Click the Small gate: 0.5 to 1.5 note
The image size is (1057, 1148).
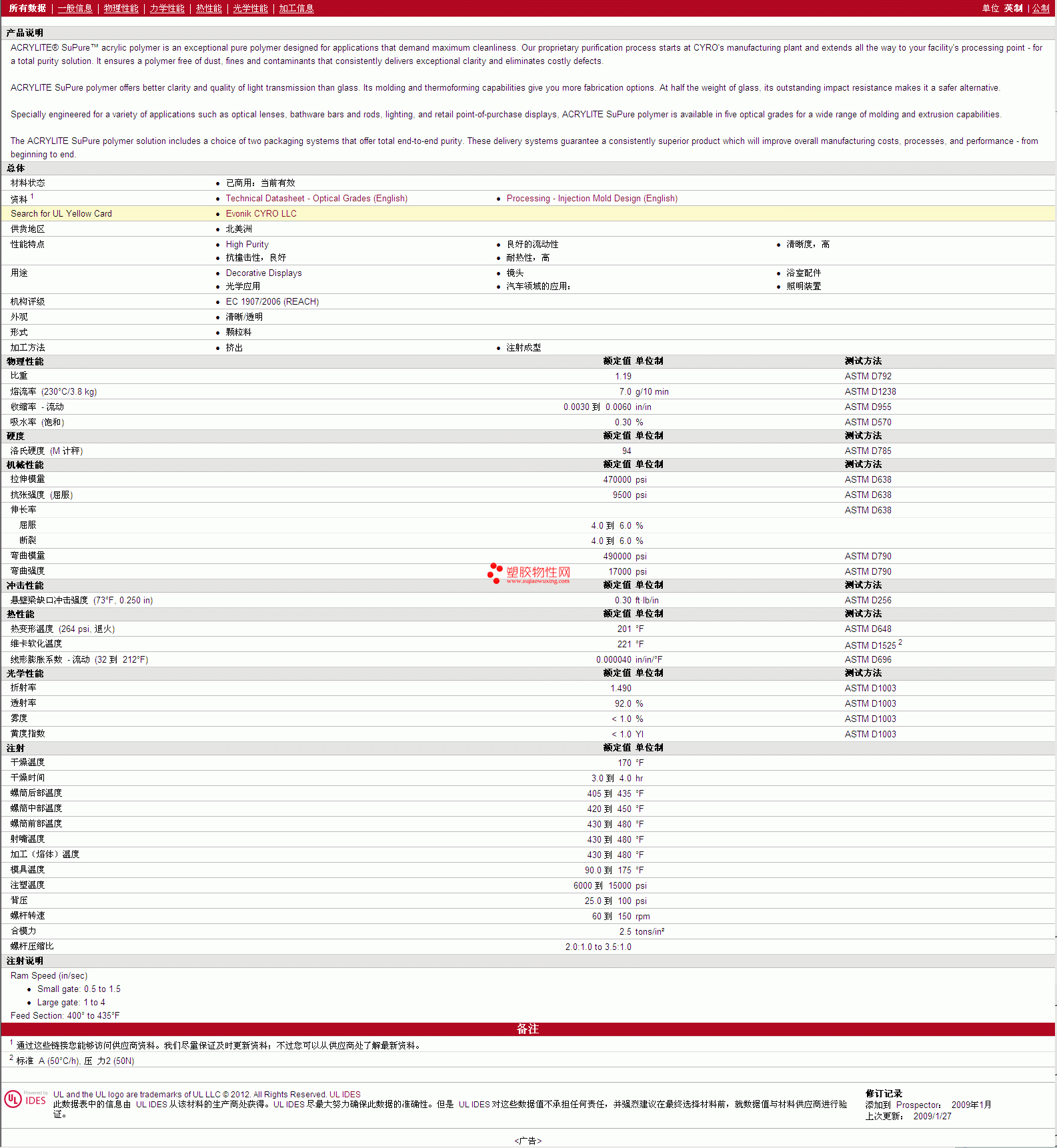tap(79, 989)
